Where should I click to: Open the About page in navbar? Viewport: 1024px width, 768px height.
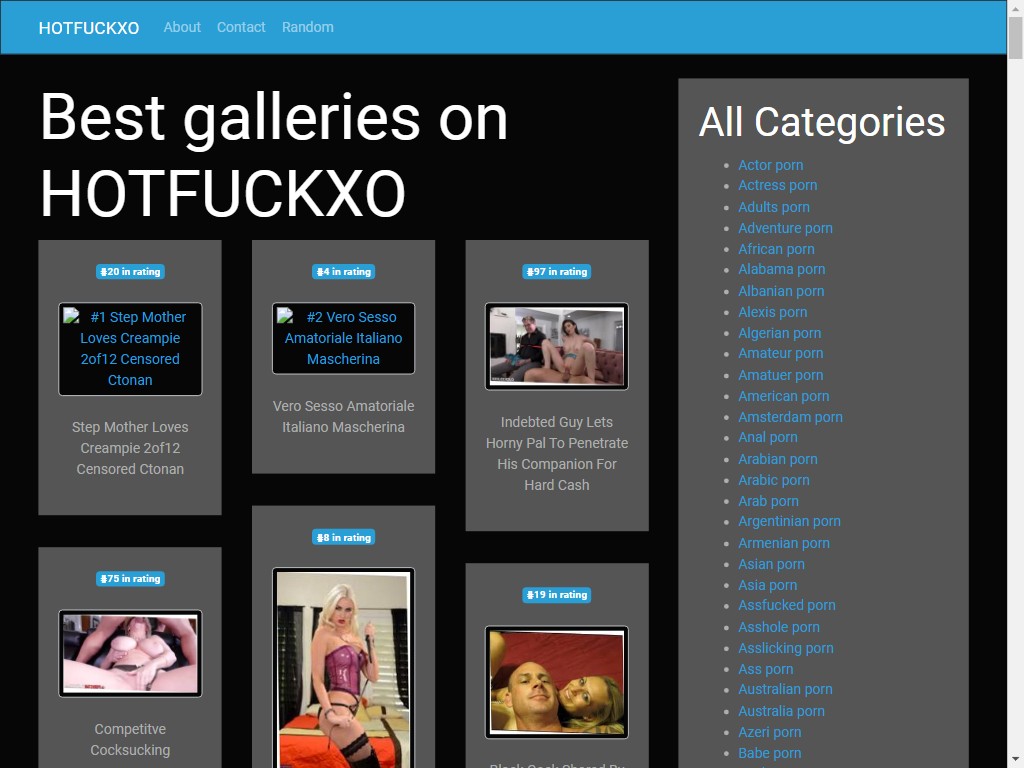pyautogui.click(x=182, y=27)
